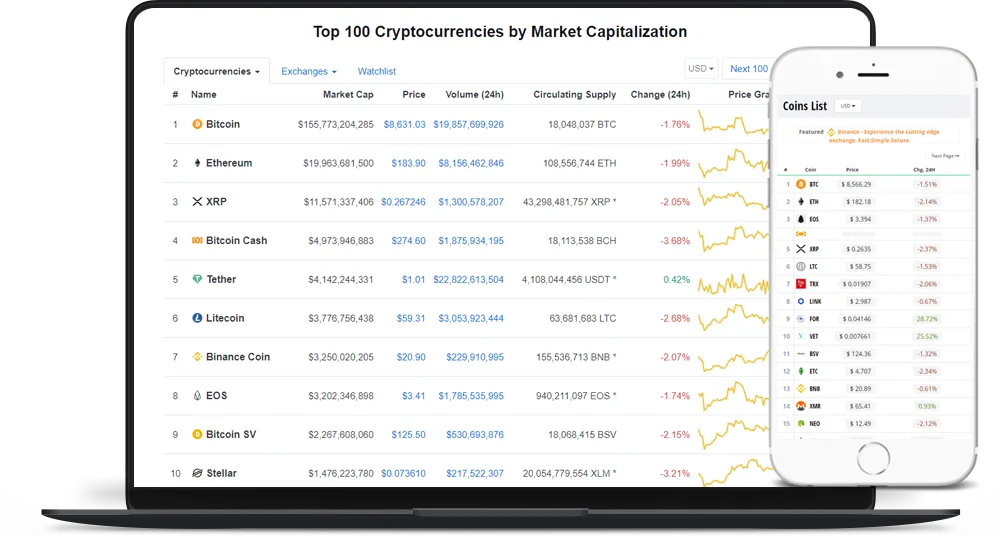Open the Cryptocurrencies dropdown tab
The width and height of the screenshot is (1000, 539).
[x=216, y=71]
